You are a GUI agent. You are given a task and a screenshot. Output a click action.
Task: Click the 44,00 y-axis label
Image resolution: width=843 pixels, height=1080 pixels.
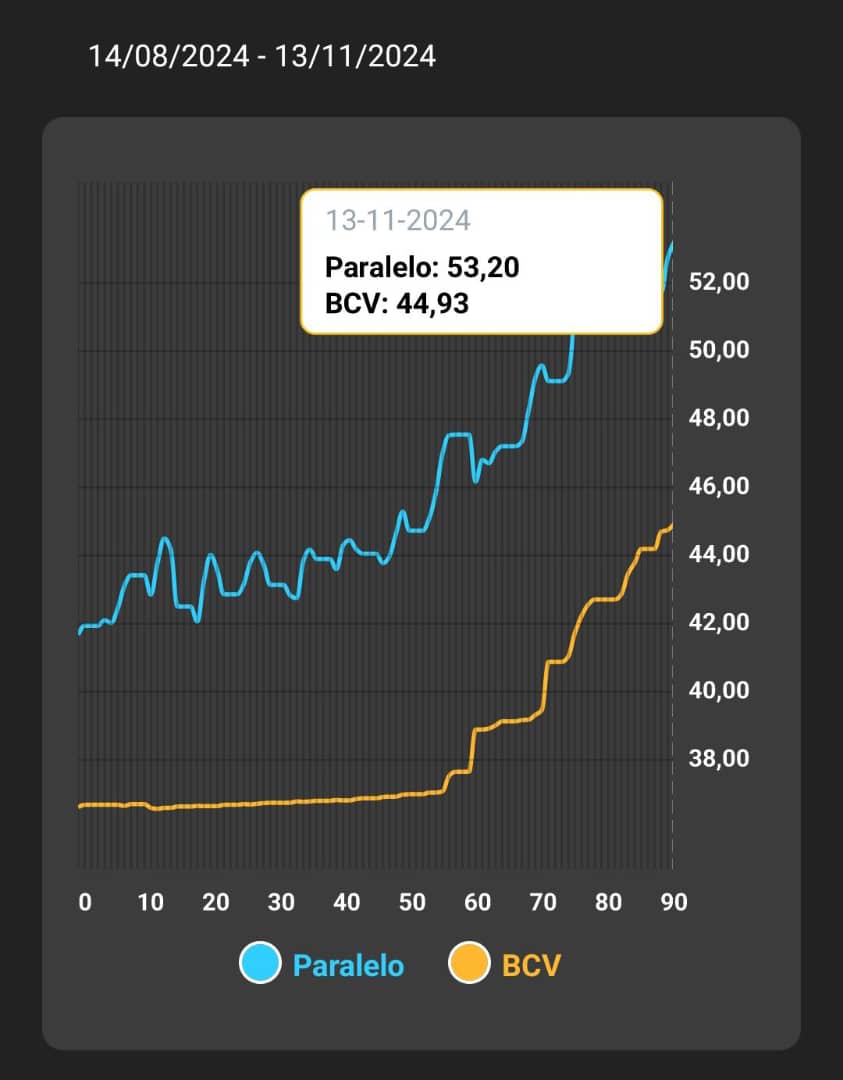pyautogui.click(x=719, y=554)
